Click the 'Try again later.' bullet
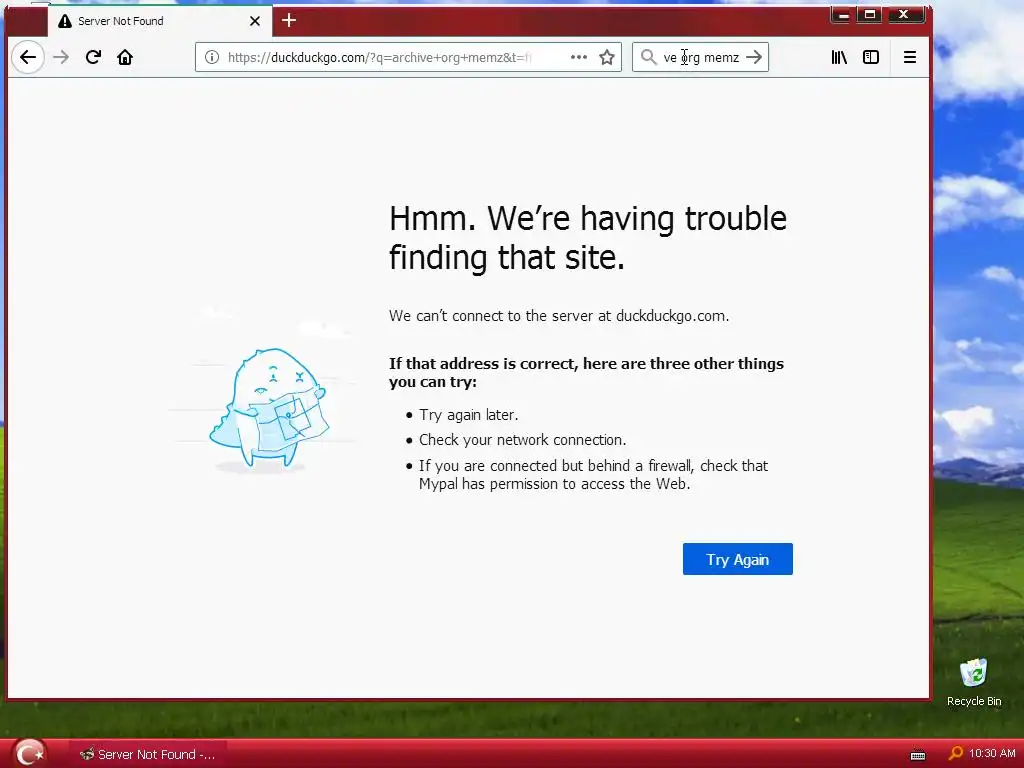This screenshot has width=1024, height=768. (468, 415)
